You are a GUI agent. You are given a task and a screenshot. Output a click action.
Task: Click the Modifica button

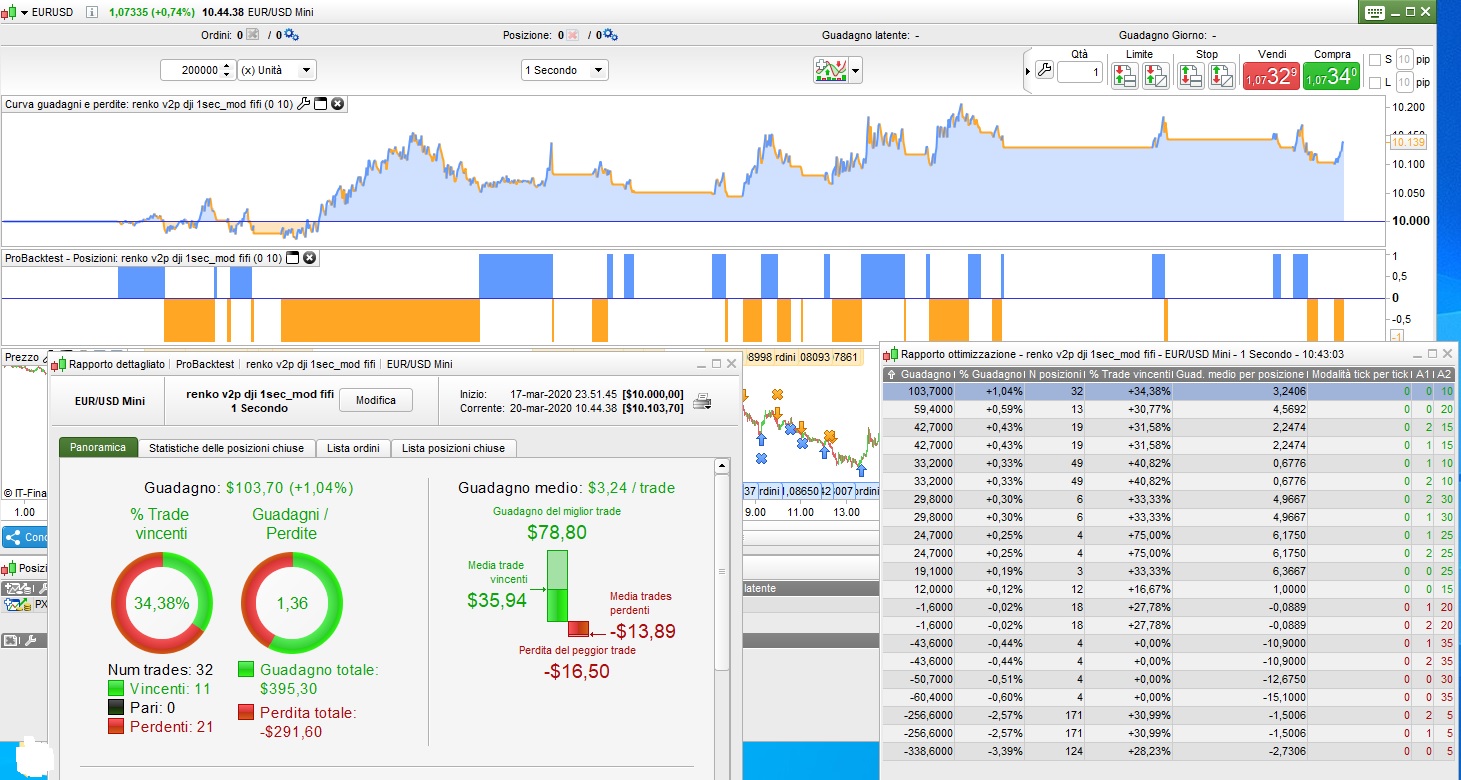[x=375, y=400]
